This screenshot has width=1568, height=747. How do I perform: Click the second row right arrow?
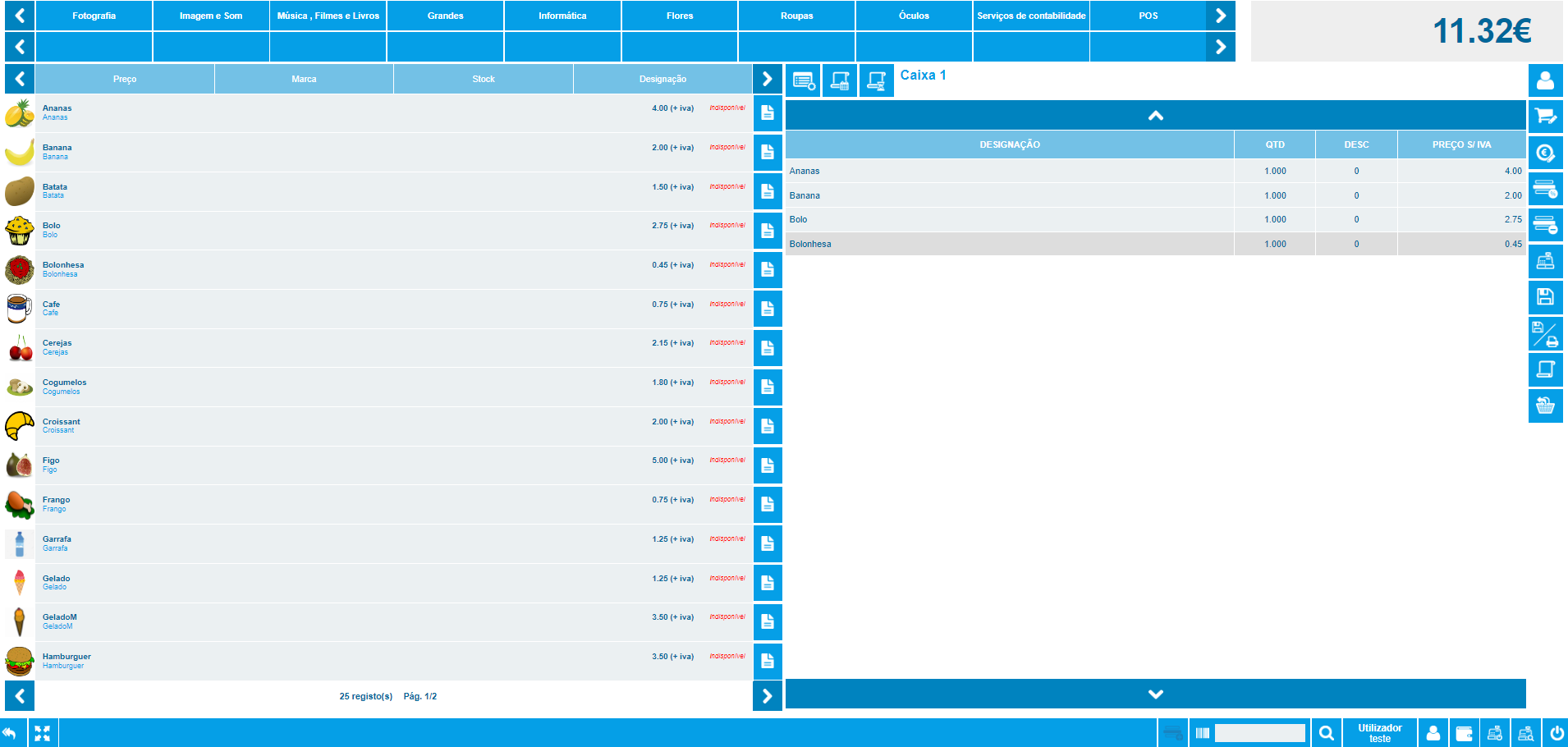1221,47
